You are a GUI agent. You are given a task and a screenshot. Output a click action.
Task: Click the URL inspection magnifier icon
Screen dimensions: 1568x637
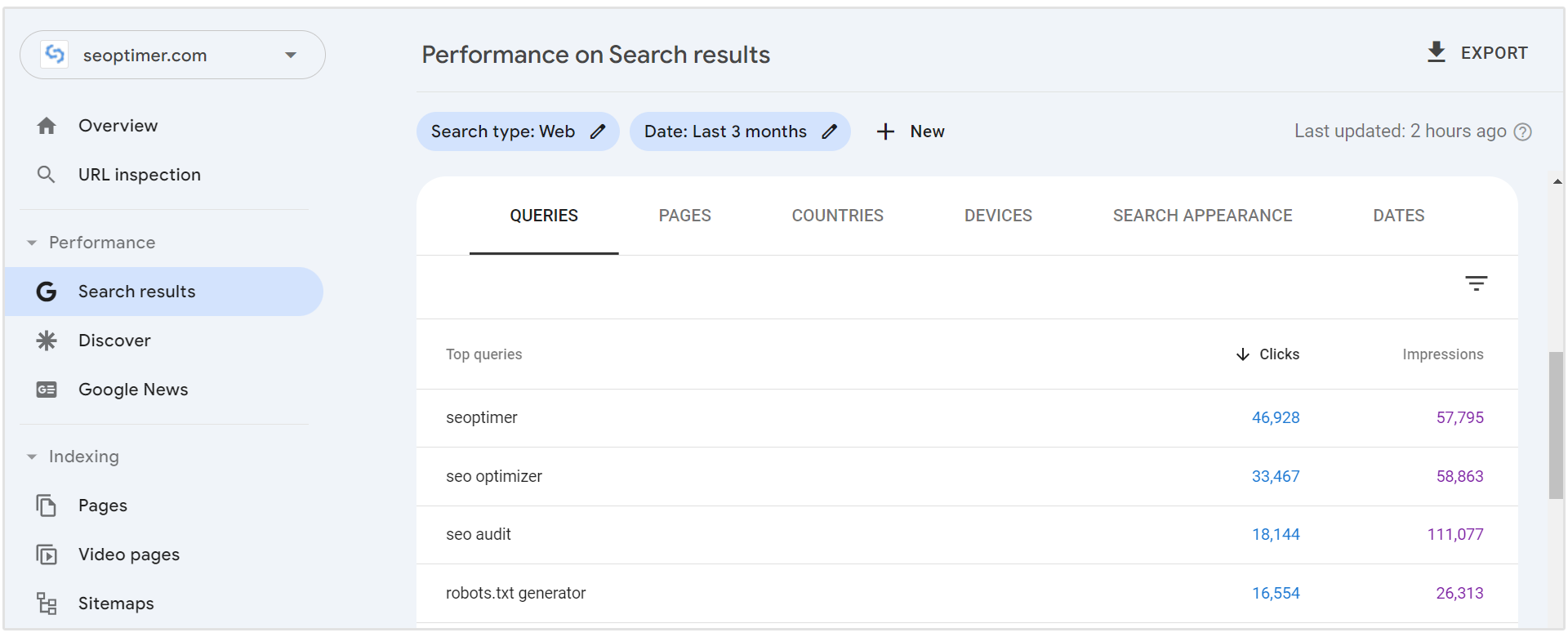point(47,175)
